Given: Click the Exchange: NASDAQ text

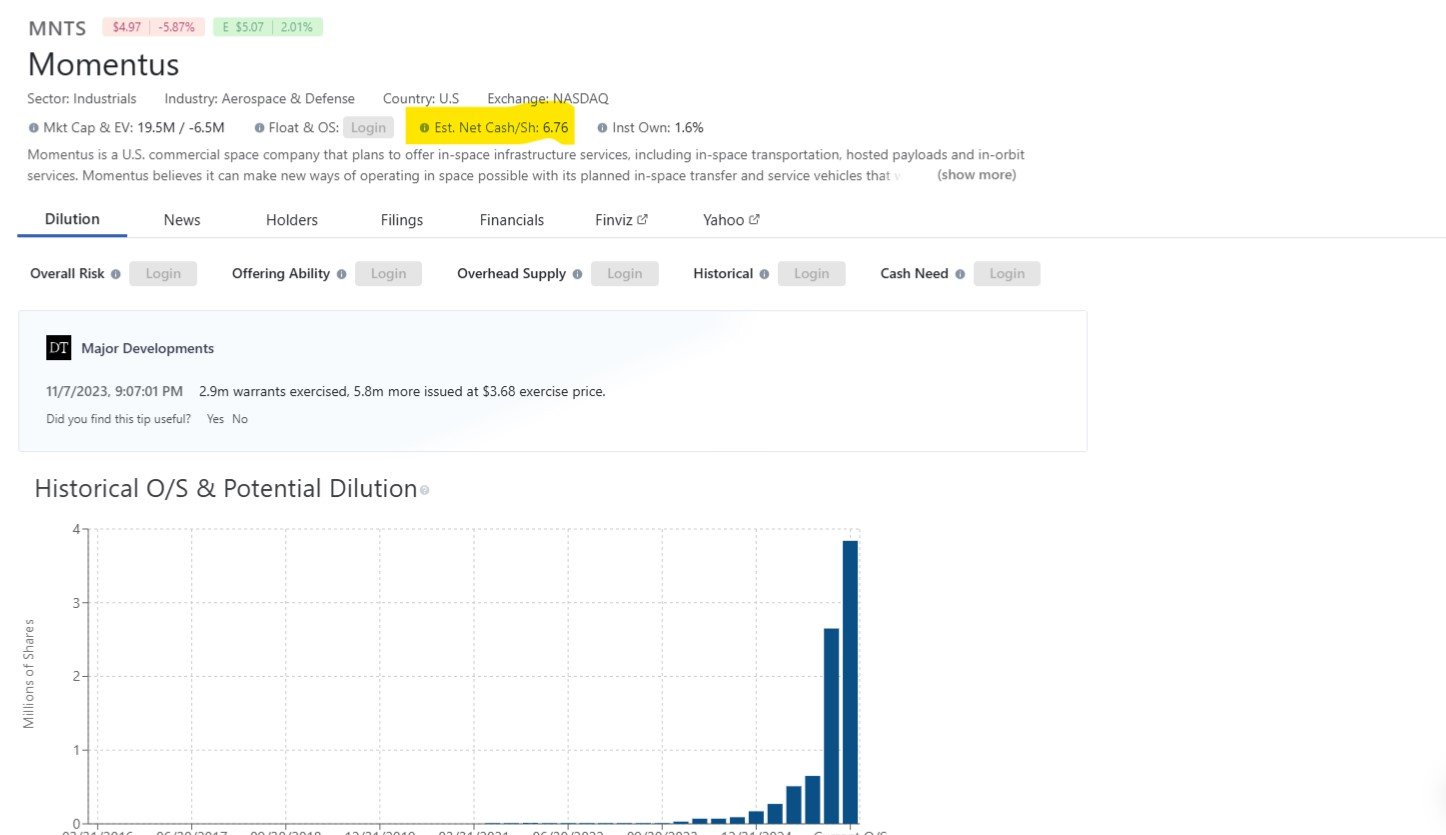Looking at the screenshot, I should pyautogui.click(x=548, y=99).
